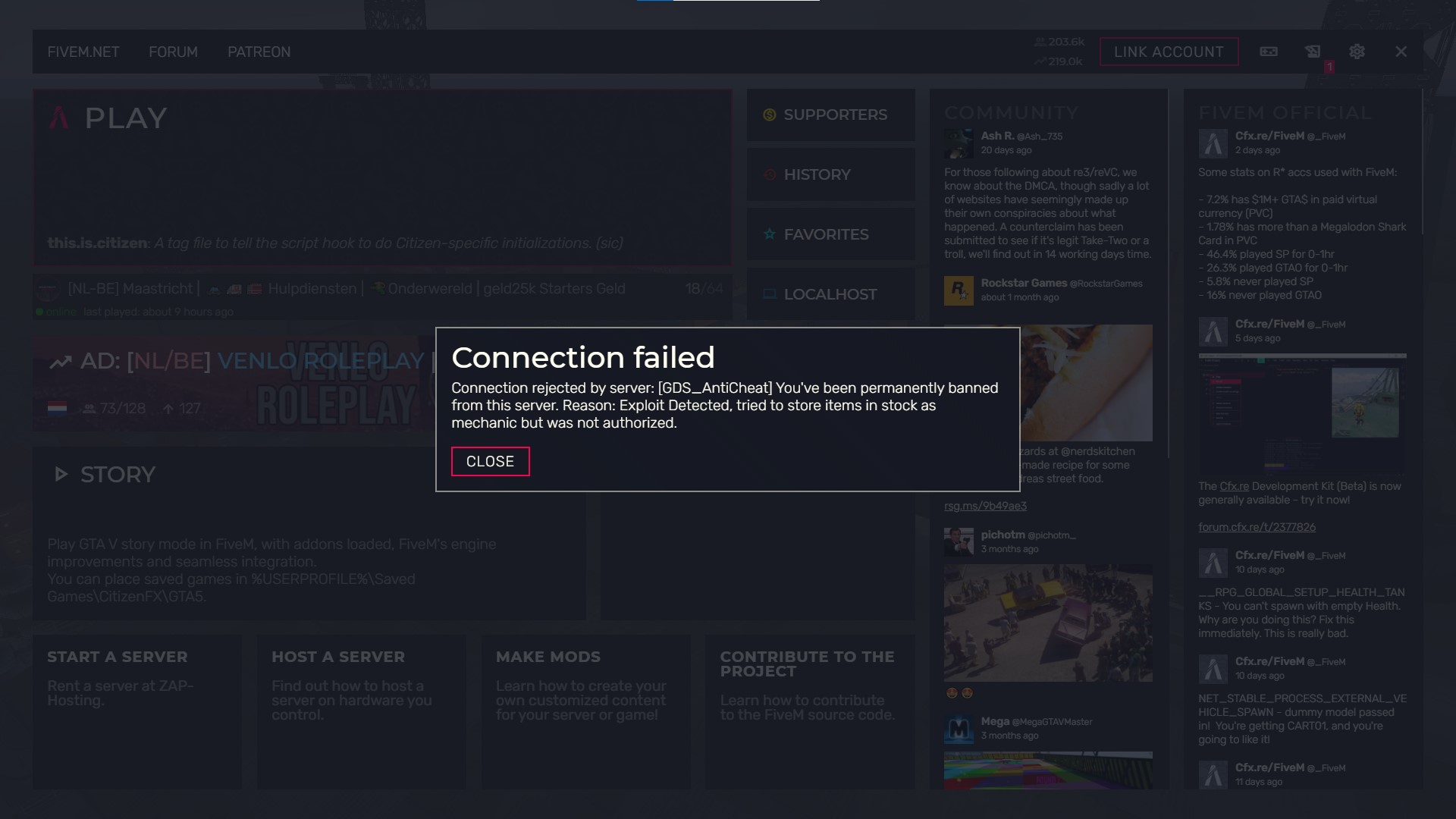Click the X exit icon in top bar

tap(1401, 52)
